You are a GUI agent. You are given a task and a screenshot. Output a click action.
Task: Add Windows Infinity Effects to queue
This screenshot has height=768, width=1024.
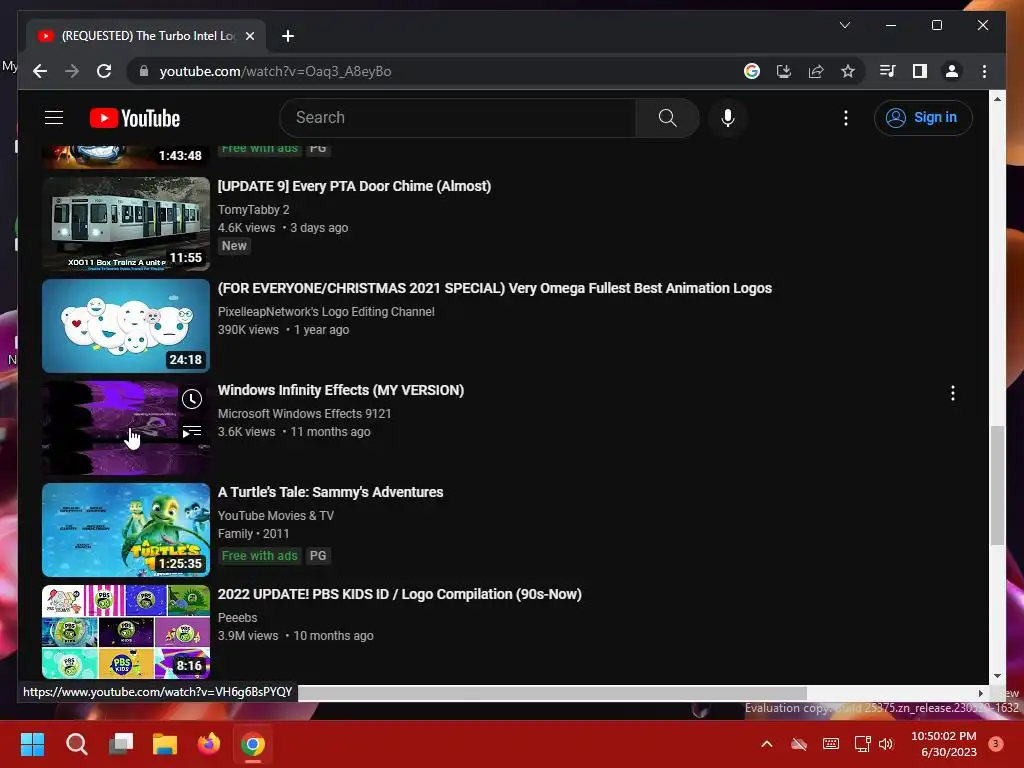[191, 431]
